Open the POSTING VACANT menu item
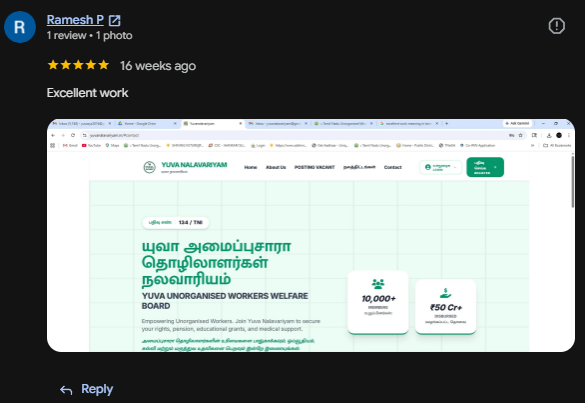 click(315, 167)
